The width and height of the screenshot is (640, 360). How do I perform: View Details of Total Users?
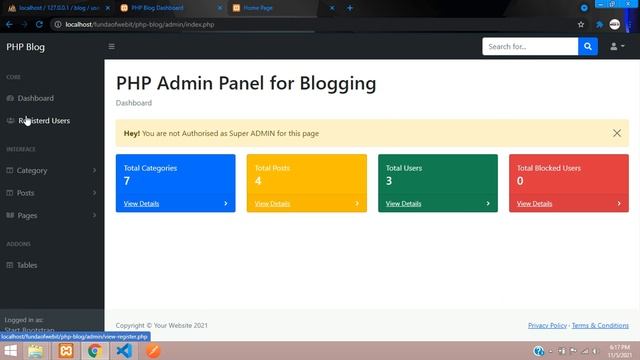[403, 203]
